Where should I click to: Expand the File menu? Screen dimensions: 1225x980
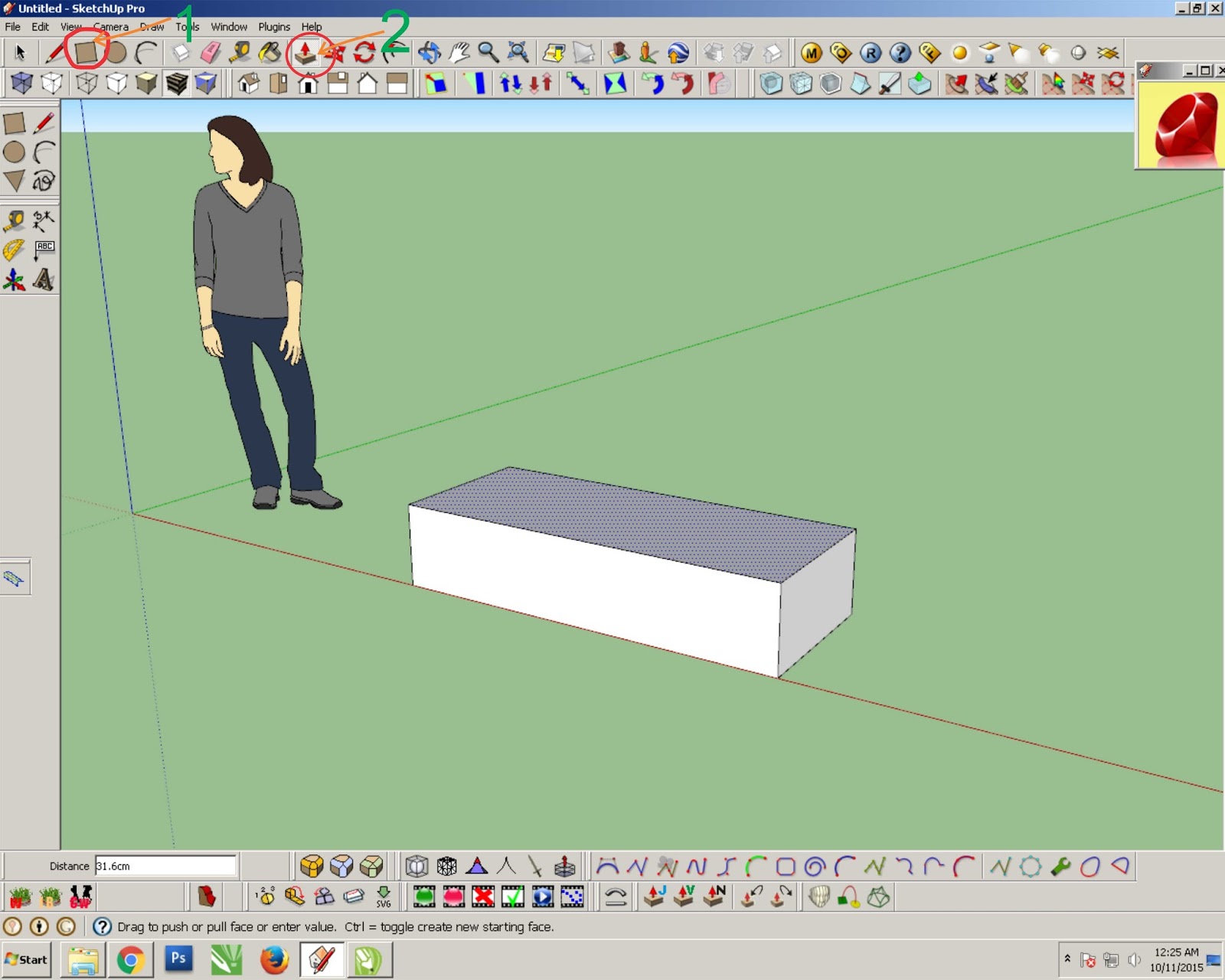coord(13,27)
